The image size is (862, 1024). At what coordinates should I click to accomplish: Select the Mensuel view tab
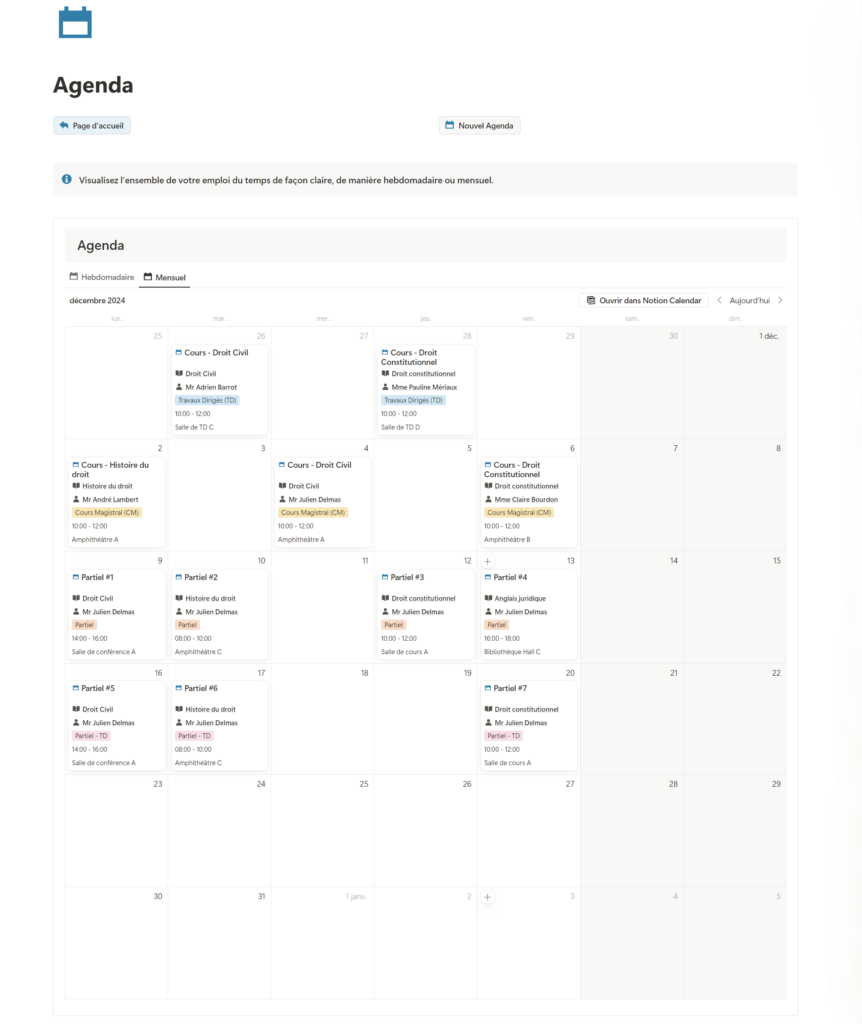coord(164,277)
